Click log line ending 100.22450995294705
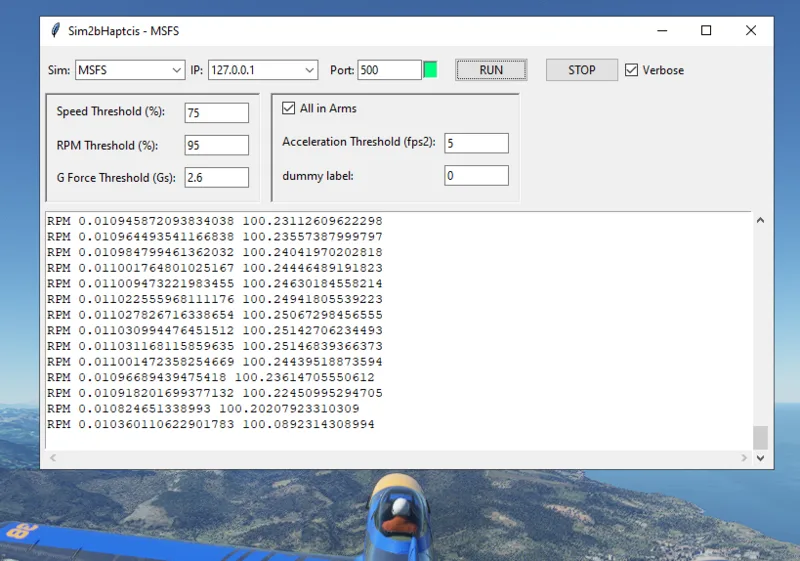 [x=215, y=393]
